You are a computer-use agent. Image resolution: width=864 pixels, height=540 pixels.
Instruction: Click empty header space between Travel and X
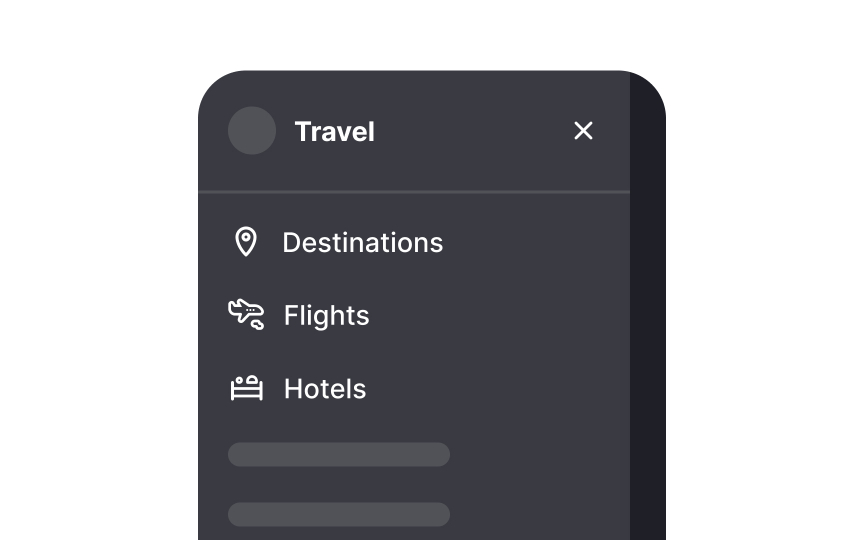(470, 131)
